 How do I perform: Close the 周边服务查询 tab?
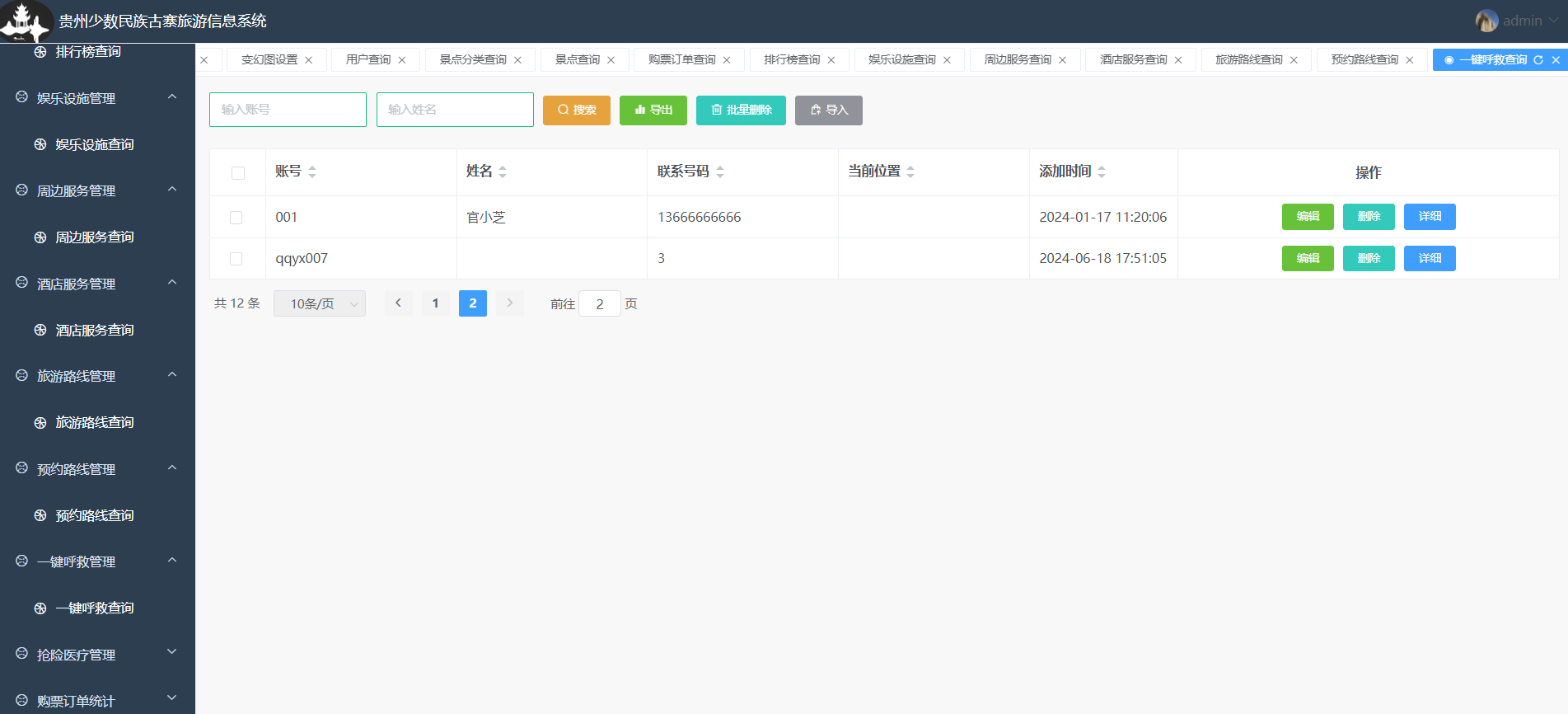coord(1062,60)
